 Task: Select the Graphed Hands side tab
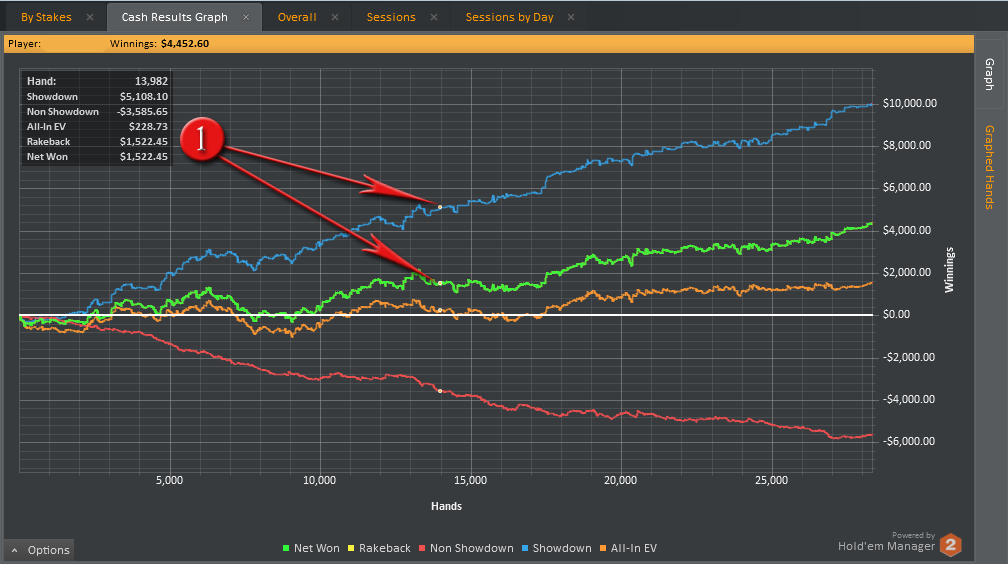989,167
